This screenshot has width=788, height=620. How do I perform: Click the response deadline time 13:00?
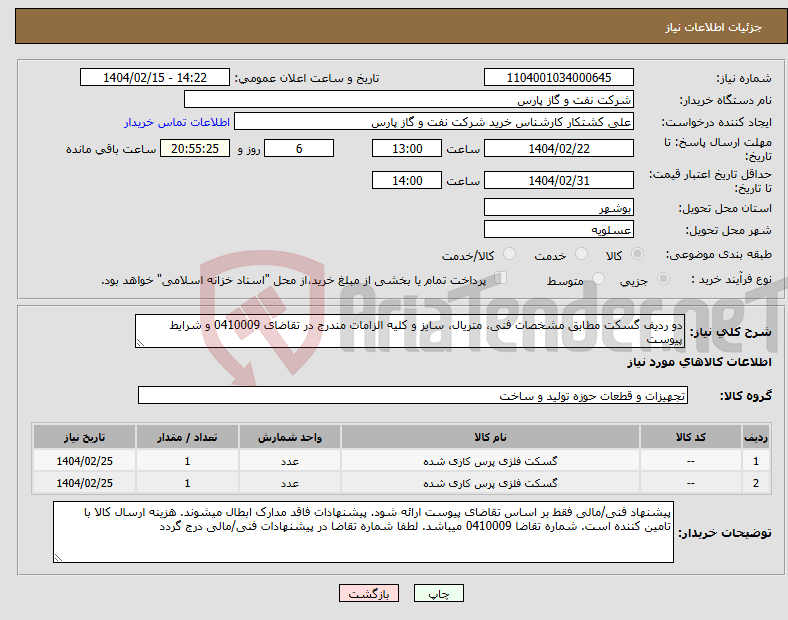coord(407,149)
